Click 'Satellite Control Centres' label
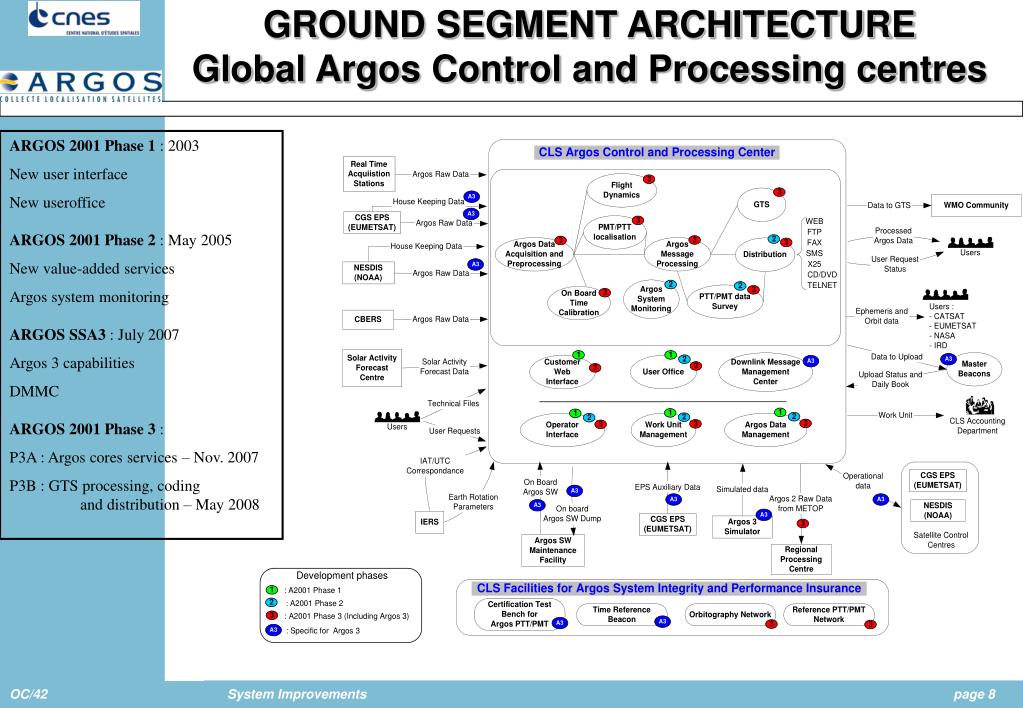This screenshot has height=708, width=1023. (941, 540)
